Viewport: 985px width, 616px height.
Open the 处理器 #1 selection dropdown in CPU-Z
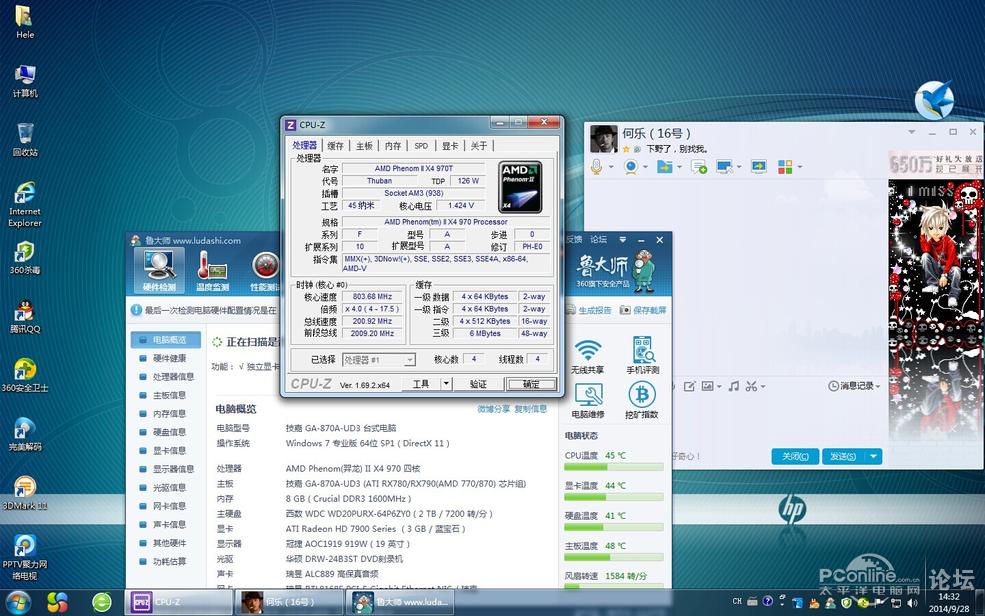379,360
